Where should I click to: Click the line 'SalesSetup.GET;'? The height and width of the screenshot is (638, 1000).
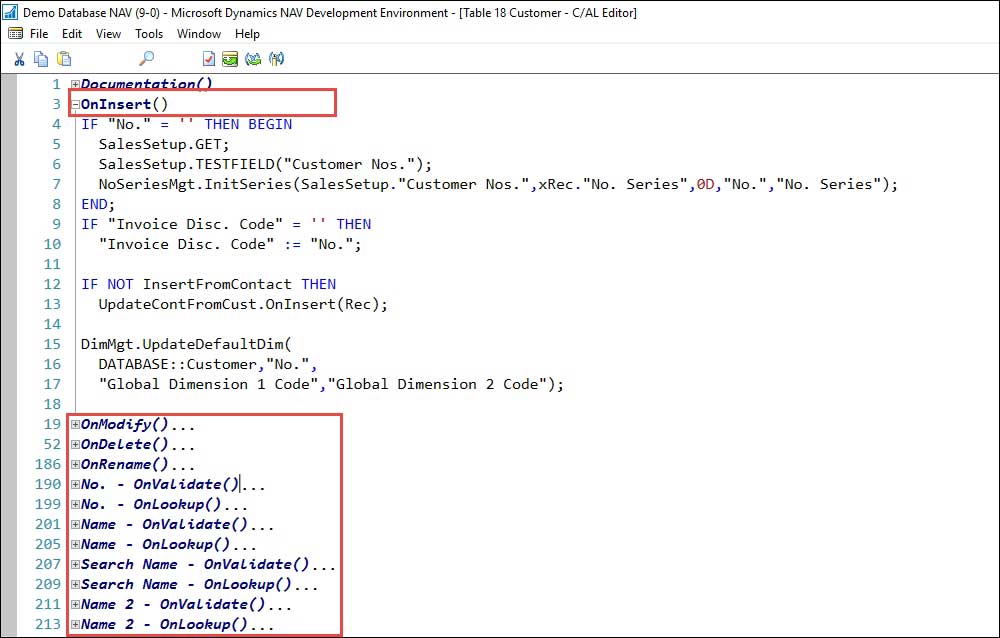click(164, 144)
